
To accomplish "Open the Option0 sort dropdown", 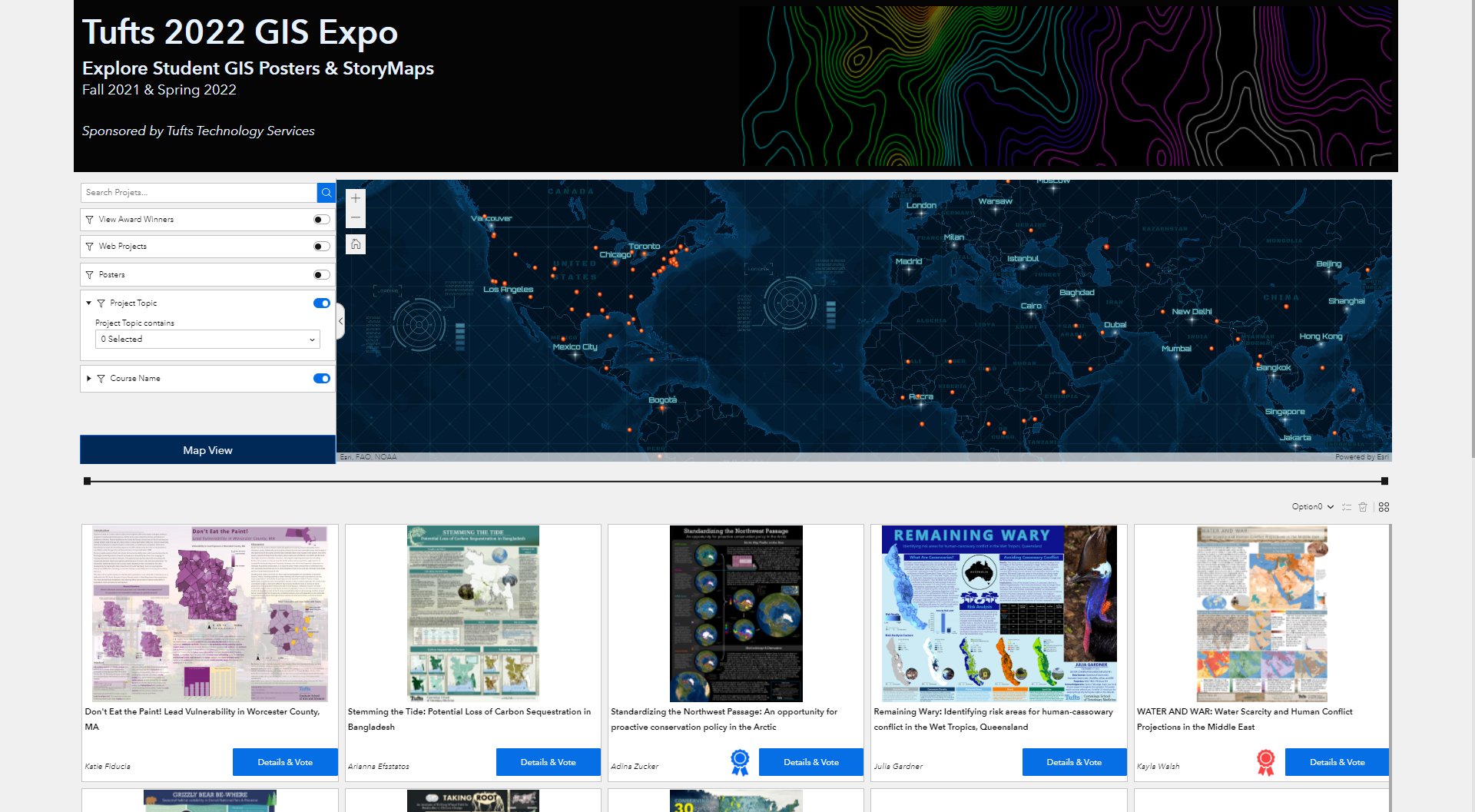I will click(x=1312, y=507).
